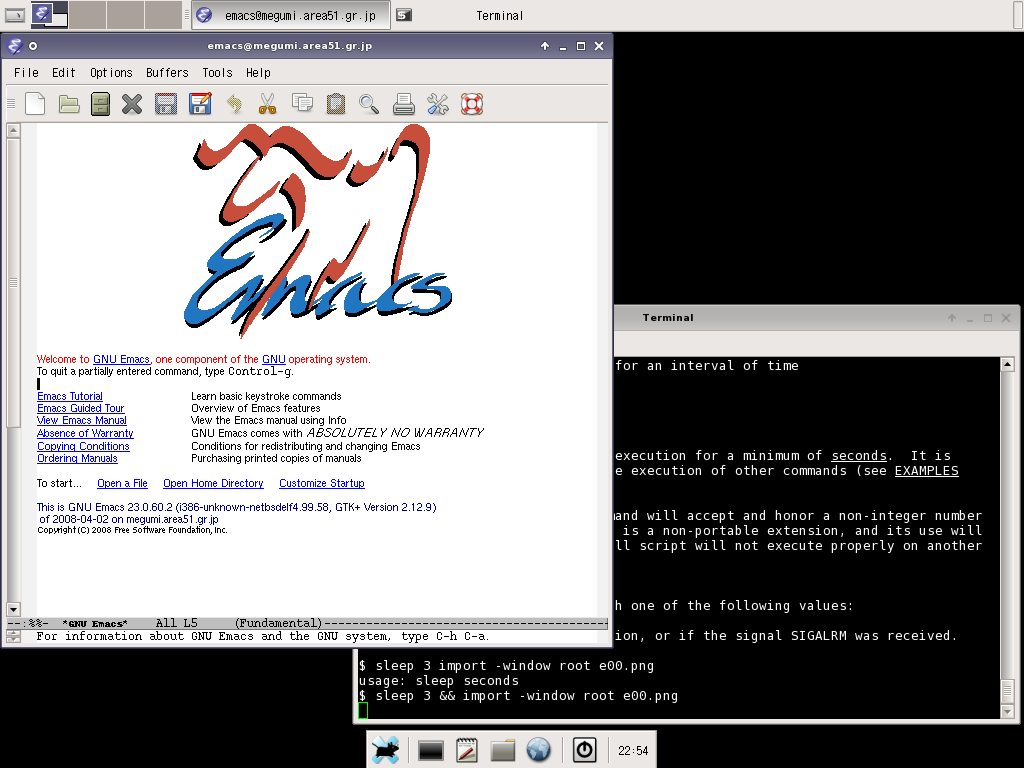Open the directory browser (cabinet) toolbar icon
1024x768 pixels.
pos(101,104)
